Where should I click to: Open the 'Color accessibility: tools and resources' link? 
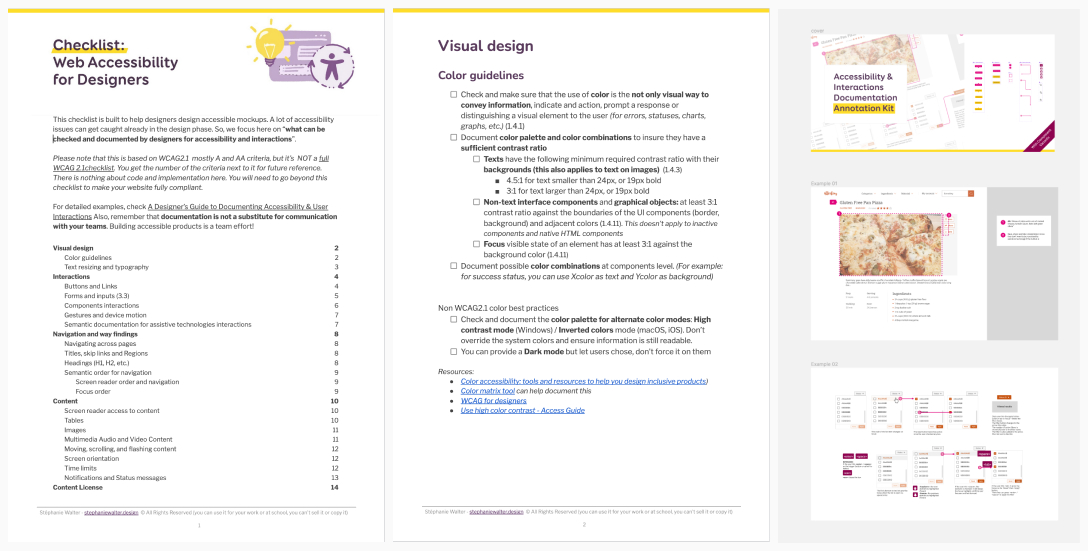pyautogui.click(x=584, y=381)
